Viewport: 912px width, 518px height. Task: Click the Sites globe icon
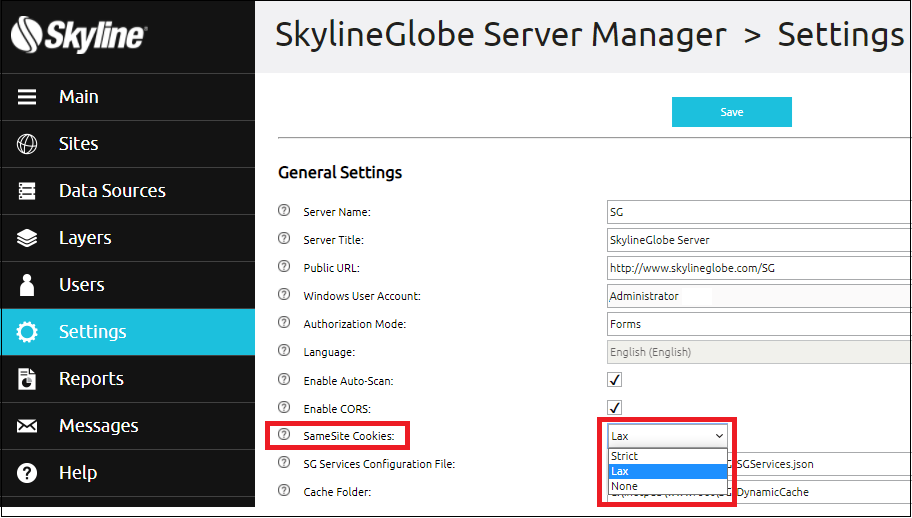click(27, 144)
